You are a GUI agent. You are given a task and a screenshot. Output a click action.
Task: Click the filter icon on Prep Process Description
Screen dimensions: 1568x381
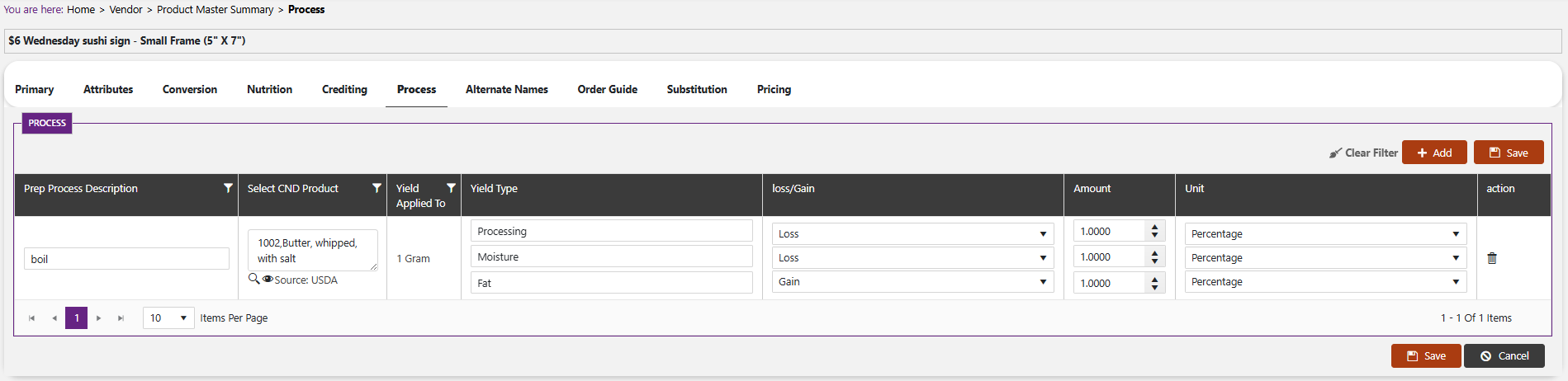tap(228, 188)
